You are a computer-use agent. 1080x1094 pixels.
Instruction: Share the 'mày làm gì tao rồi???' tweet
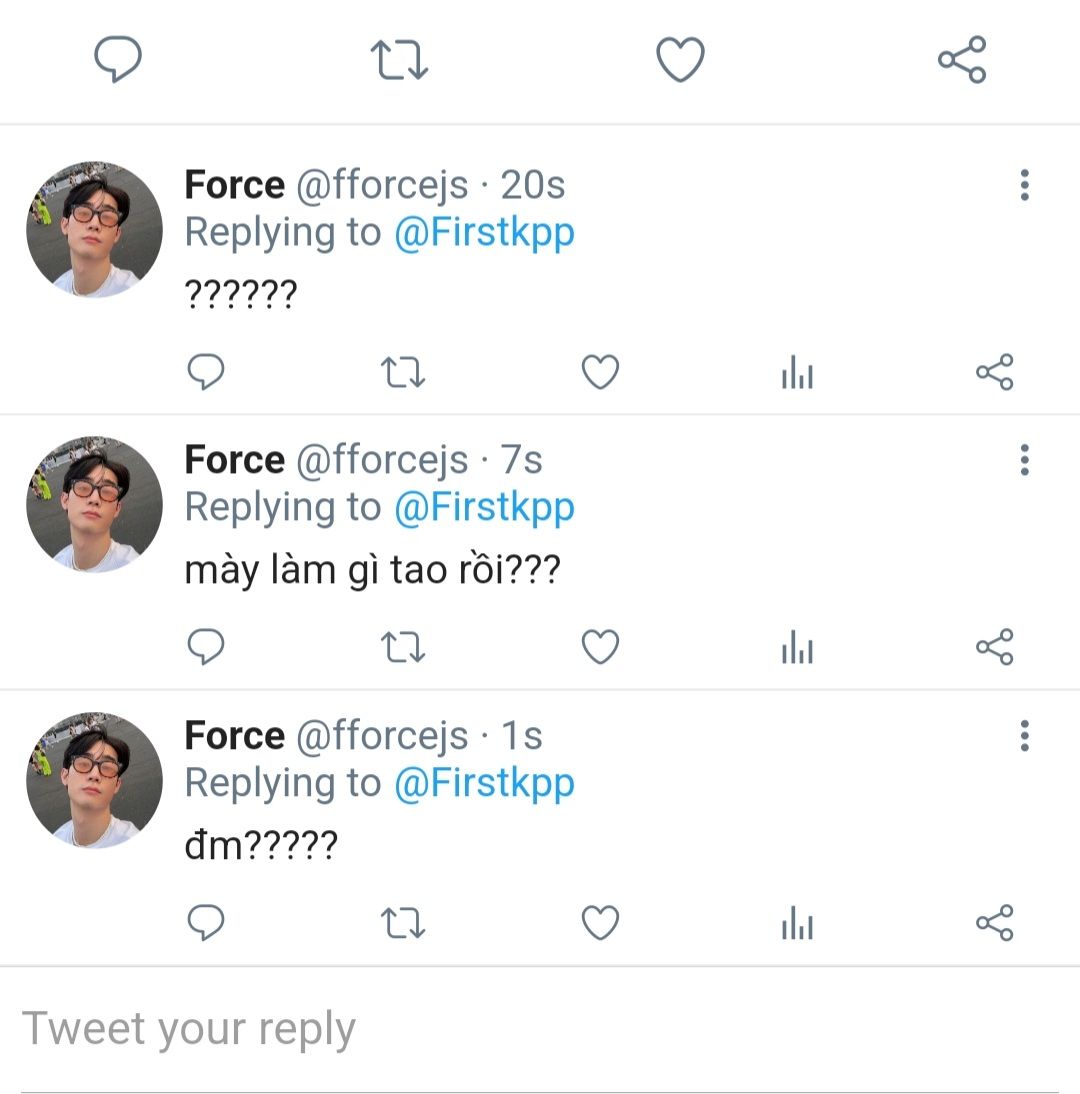coord(995,646)
